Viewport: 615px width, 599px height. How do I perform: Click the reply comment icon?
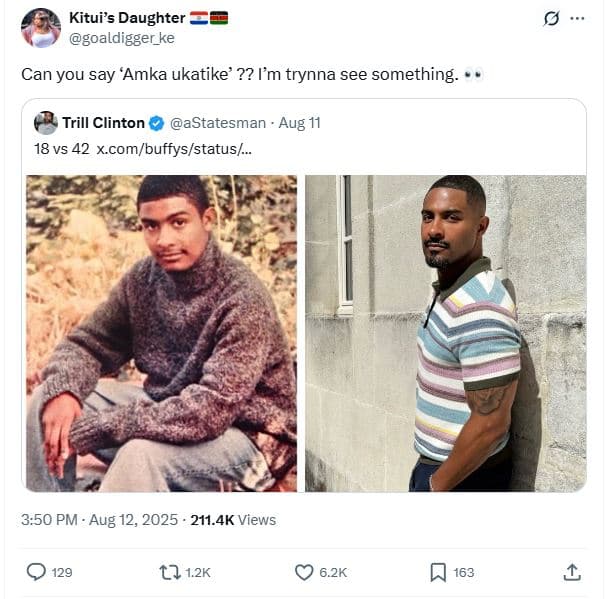pyautogui.click(x=36, y=572)
